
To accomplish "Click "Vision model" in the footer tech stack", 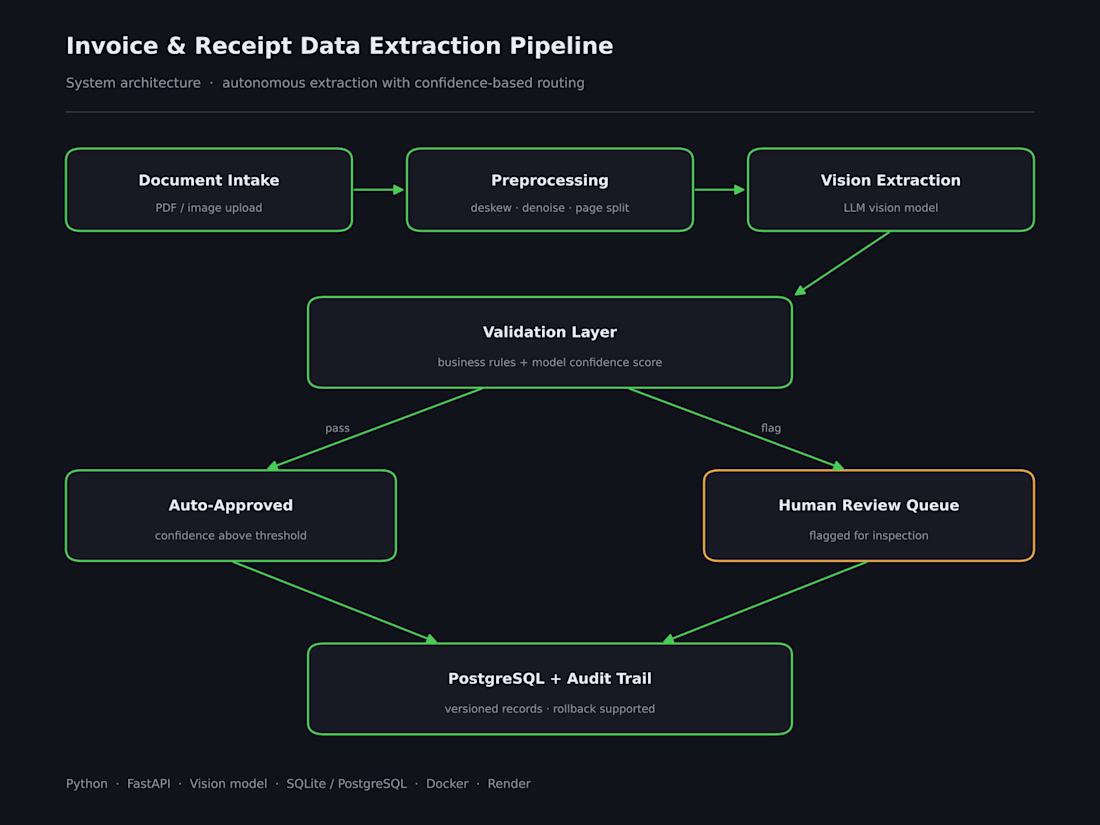I will [x=229, y=784].
